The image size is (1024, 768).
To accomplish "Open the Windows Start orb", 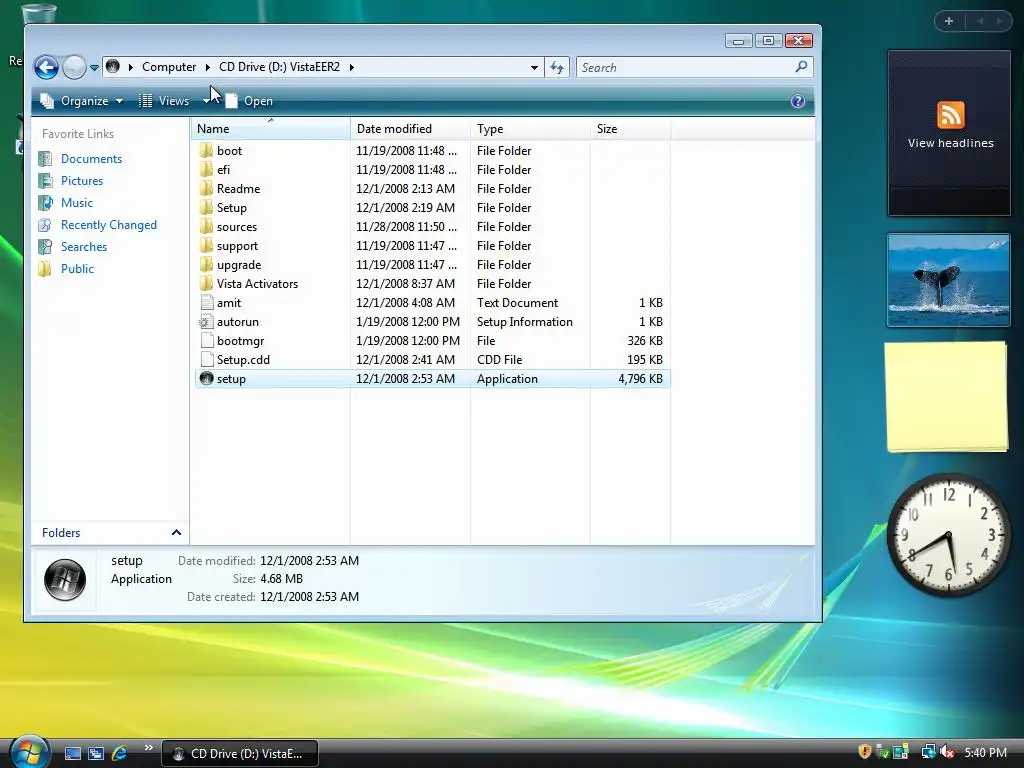I will (x=29, y=752).
